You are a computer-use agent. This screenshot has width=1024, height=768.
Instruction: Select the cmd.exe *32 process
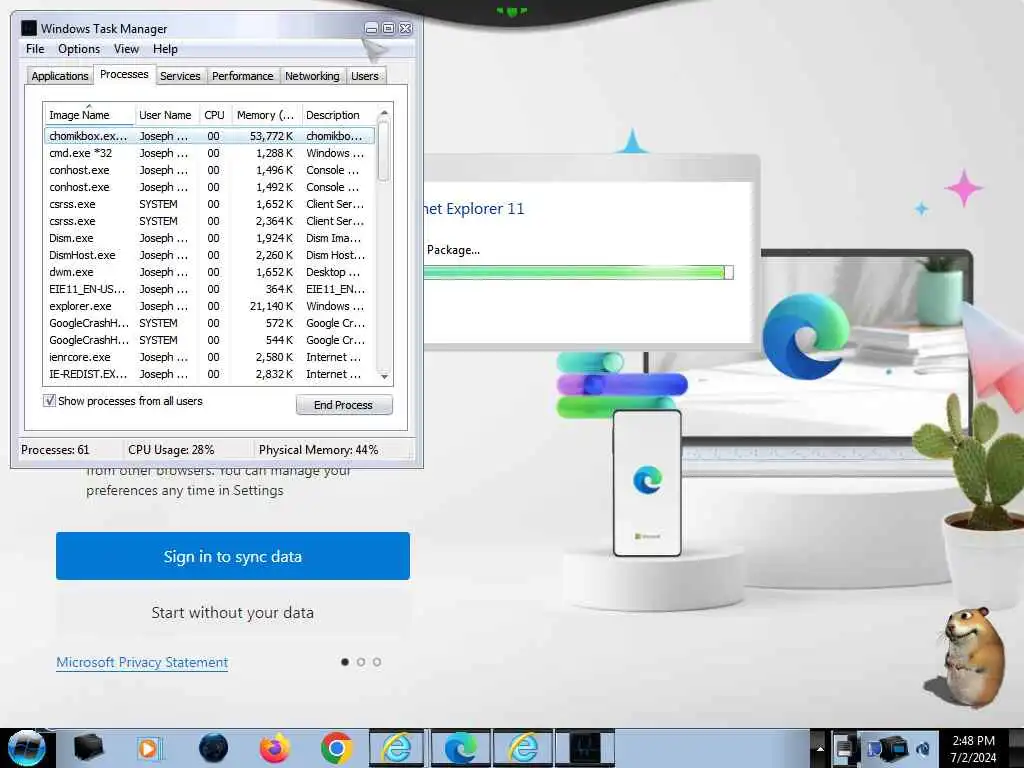tap(210, 153)
